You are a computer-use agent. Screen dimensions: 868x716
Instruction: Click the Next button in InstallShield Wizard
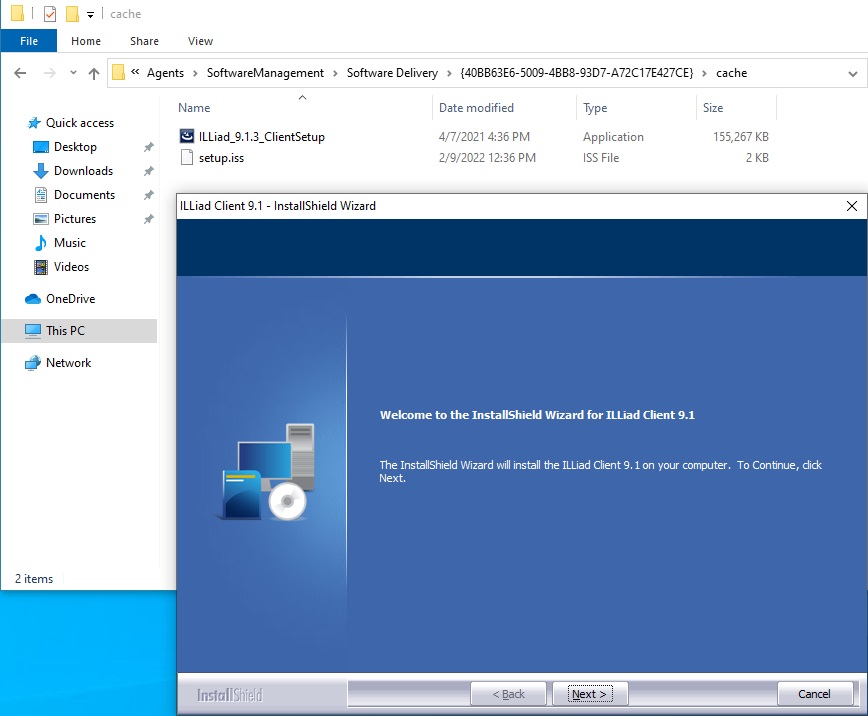[590, 694]
